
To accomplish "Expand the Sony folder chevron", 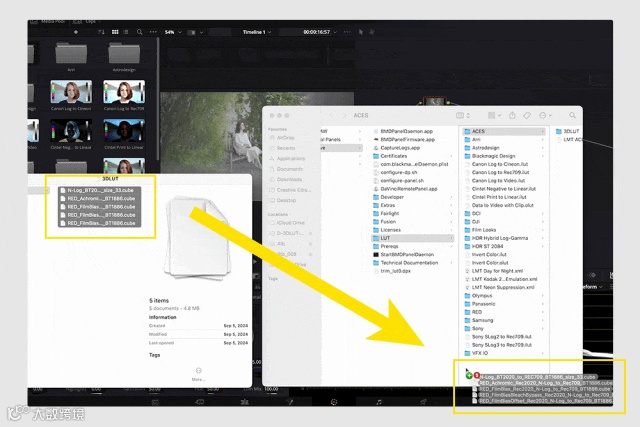I will point(542,328).
